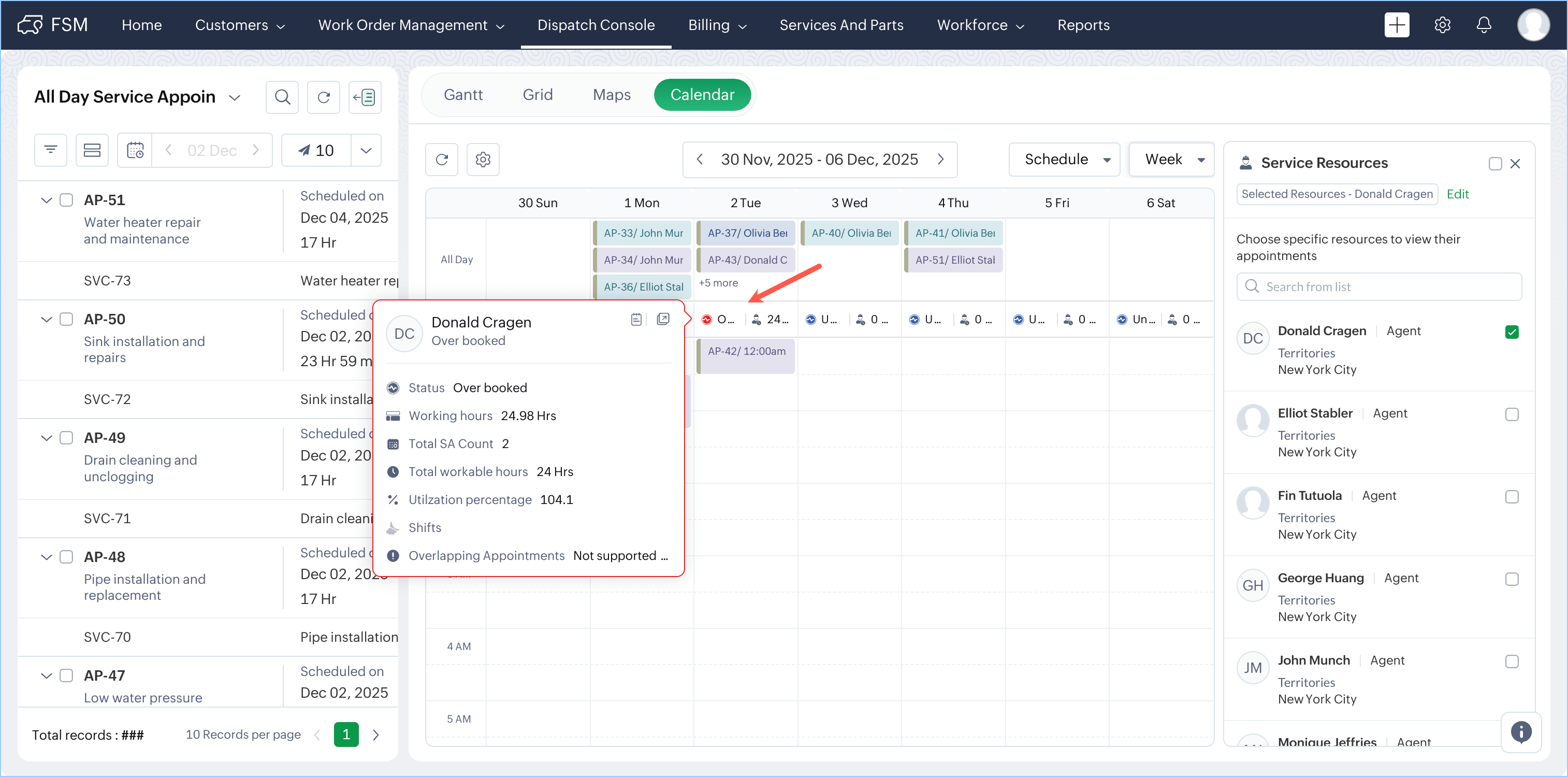Click the plus create icon in header
This screenshot has width=1568, height=777.
click(1397, 25)
